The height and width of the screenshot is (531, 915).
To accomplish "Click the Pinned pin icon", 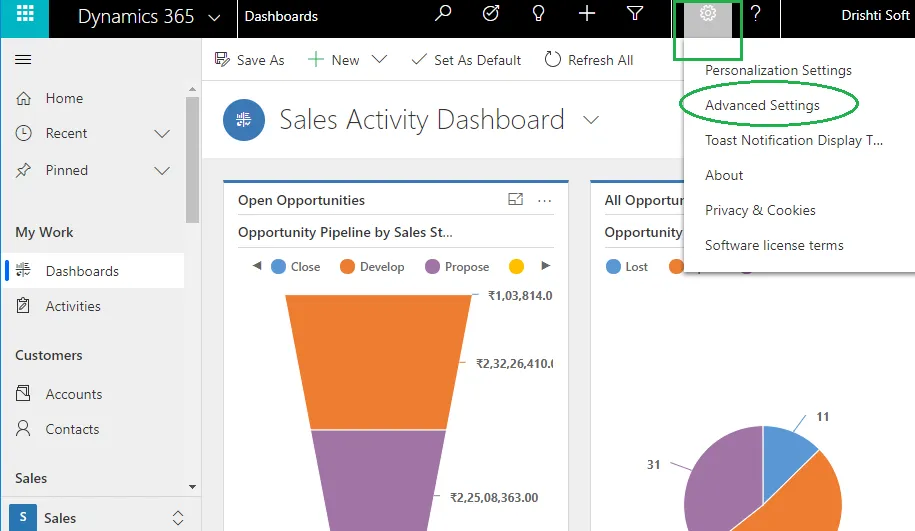I will [23, 170].
